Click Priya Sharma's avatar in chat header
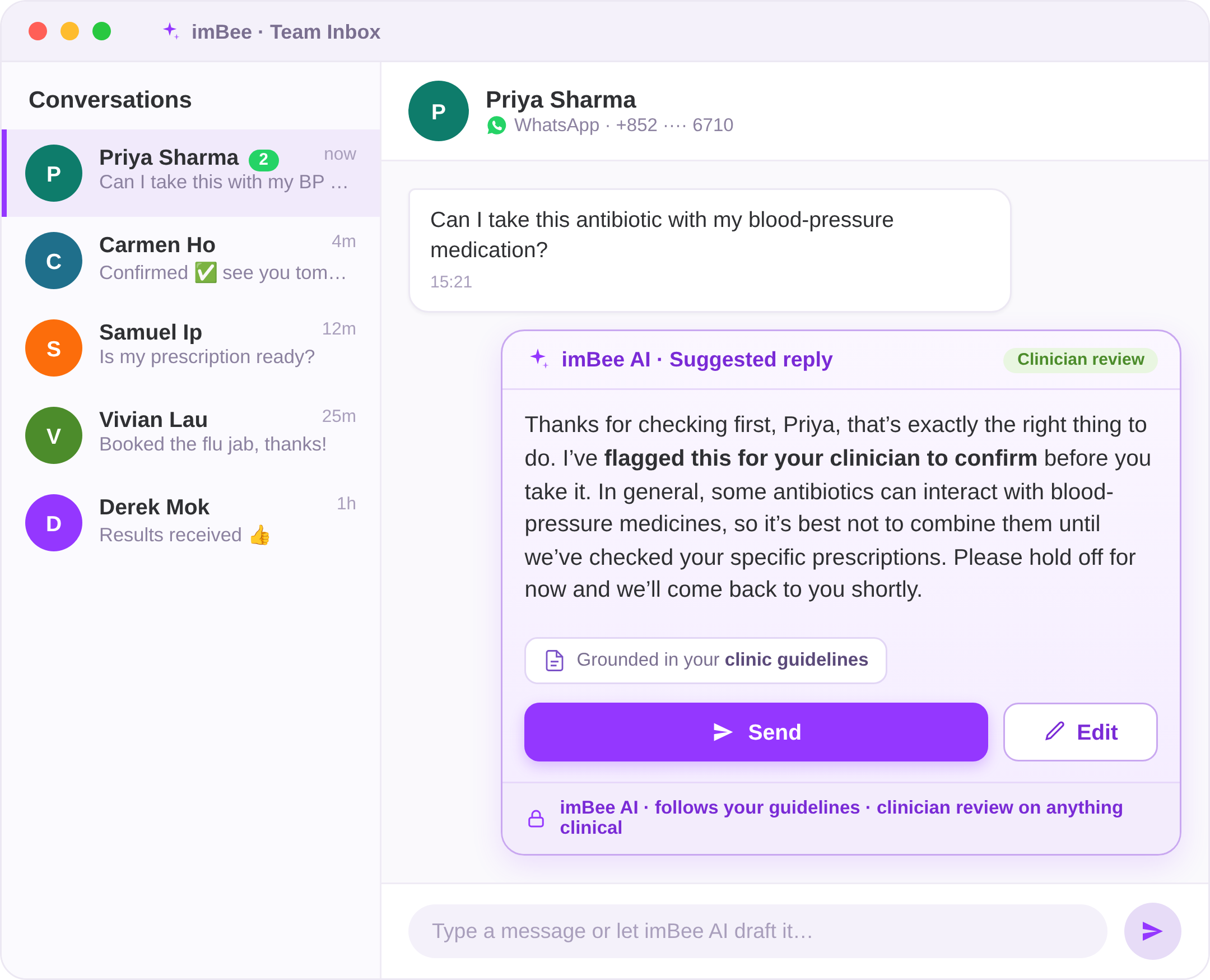 click(x=439, y=111)
